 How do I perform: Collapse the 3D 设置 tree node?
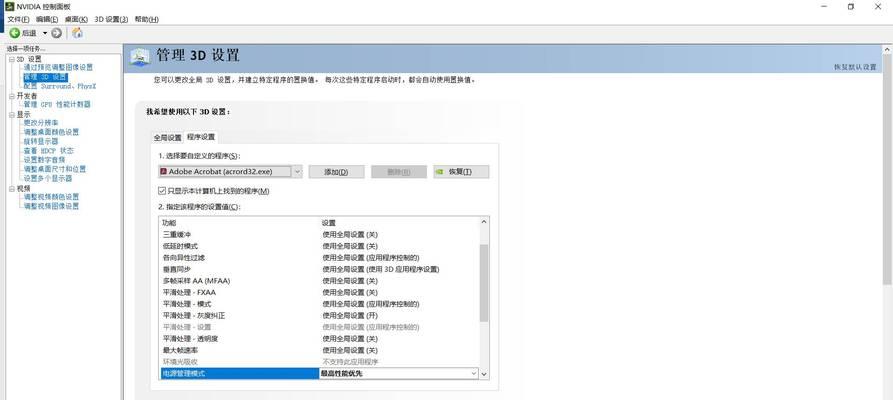tap(11, 59)
